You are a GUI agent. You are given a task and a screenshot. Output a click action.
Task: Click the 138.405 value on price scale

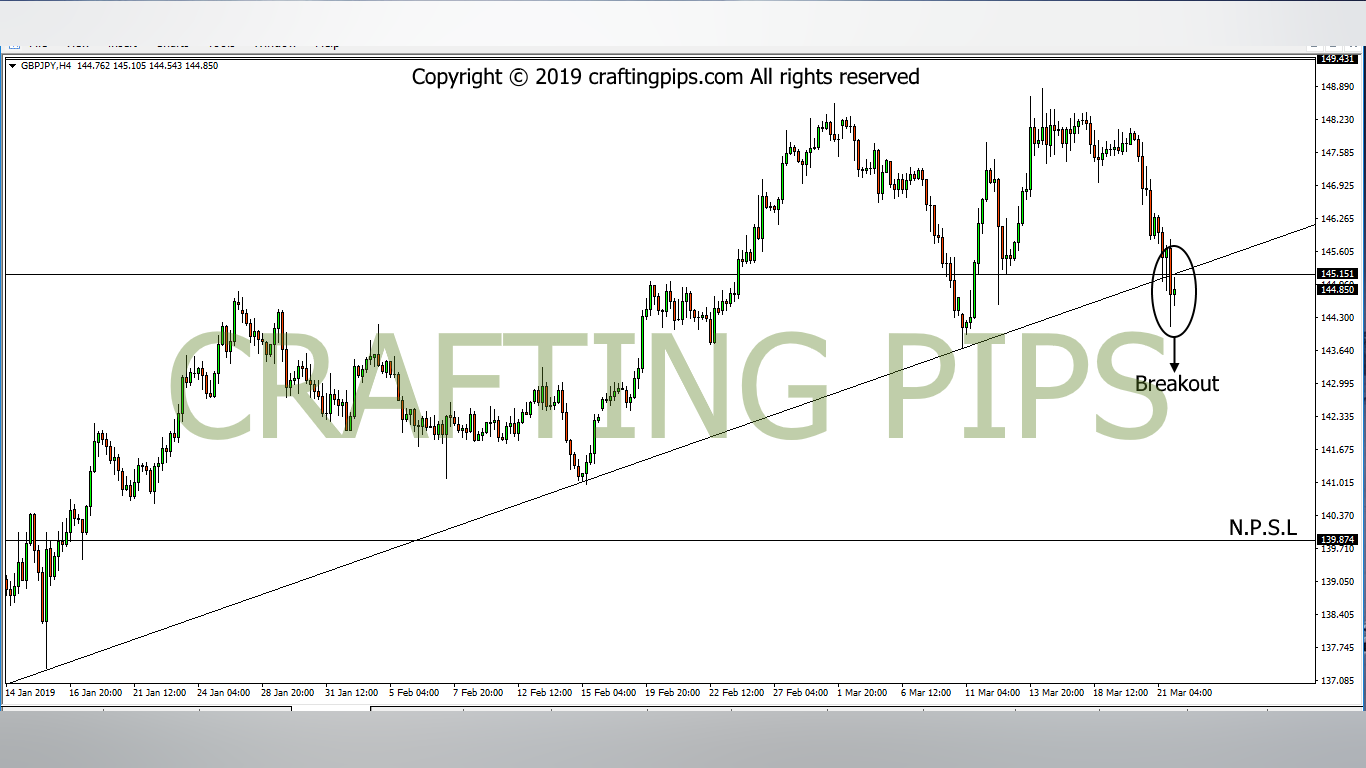point(1338,615)
